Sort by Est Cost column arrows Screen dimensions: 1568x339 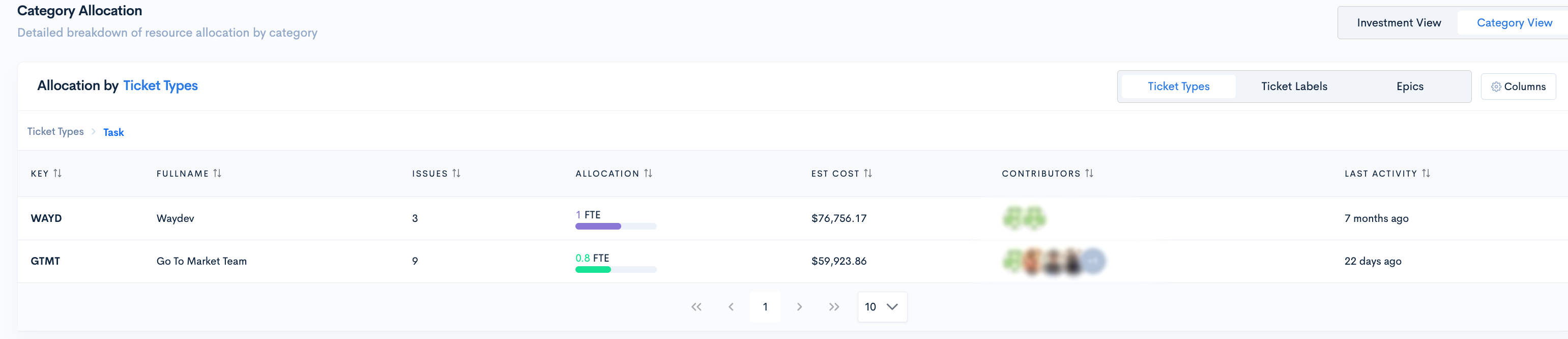[868, 174]
